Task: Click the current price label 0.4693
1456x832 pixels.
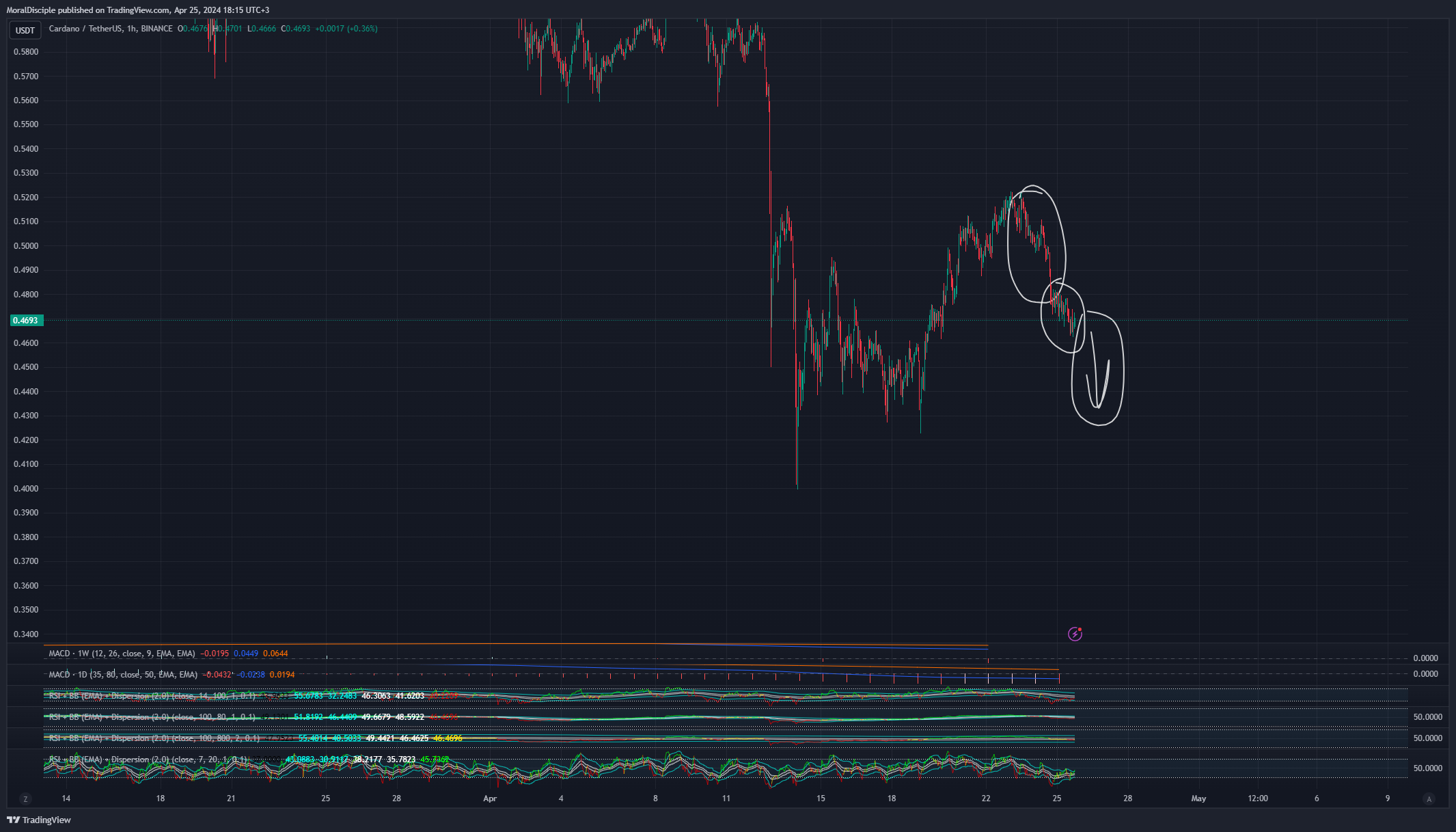Action: 26,320
